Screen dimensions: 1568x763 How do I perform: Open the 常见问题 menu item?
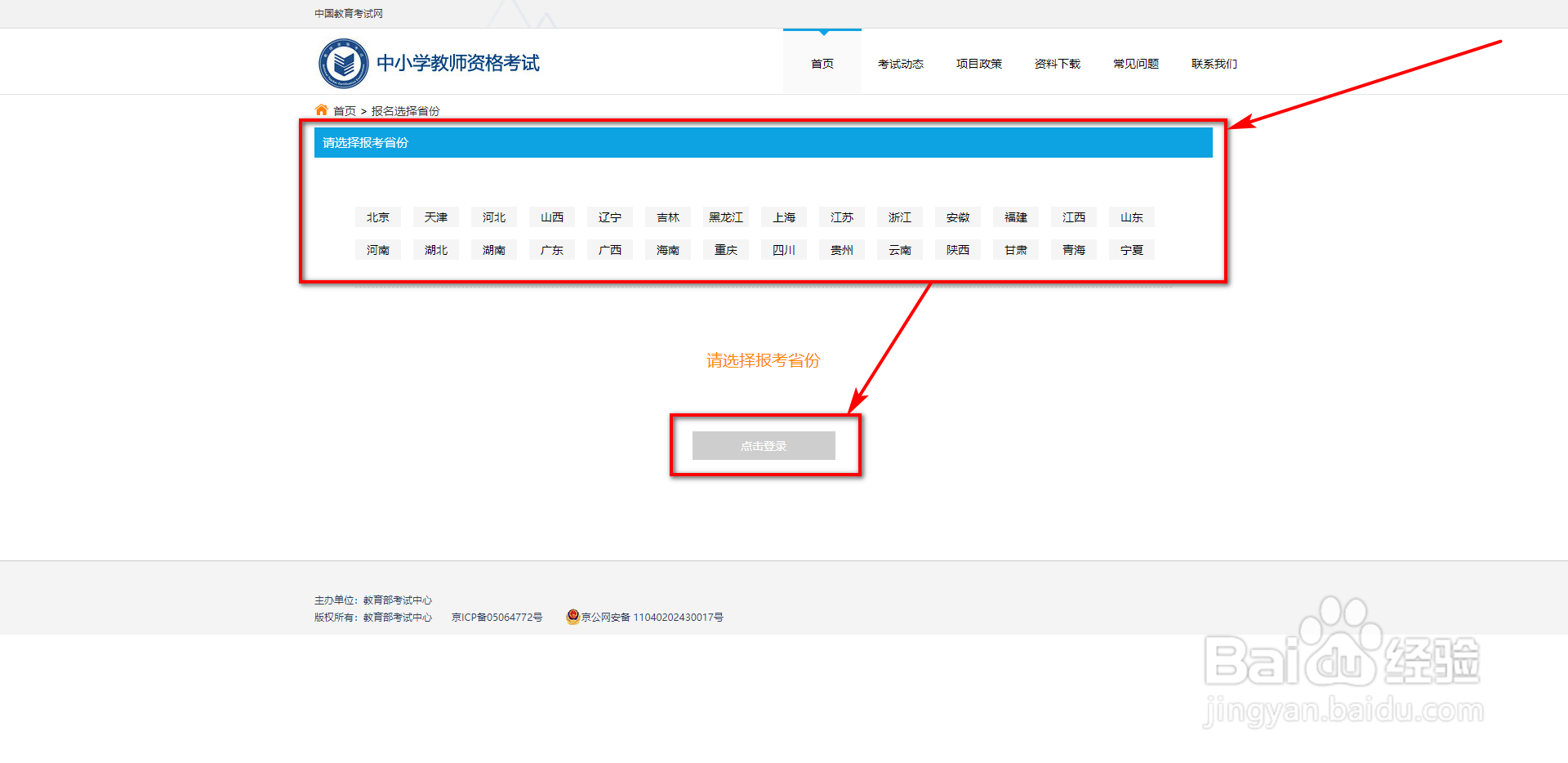pyautogui.click(x=1135, y=63)
